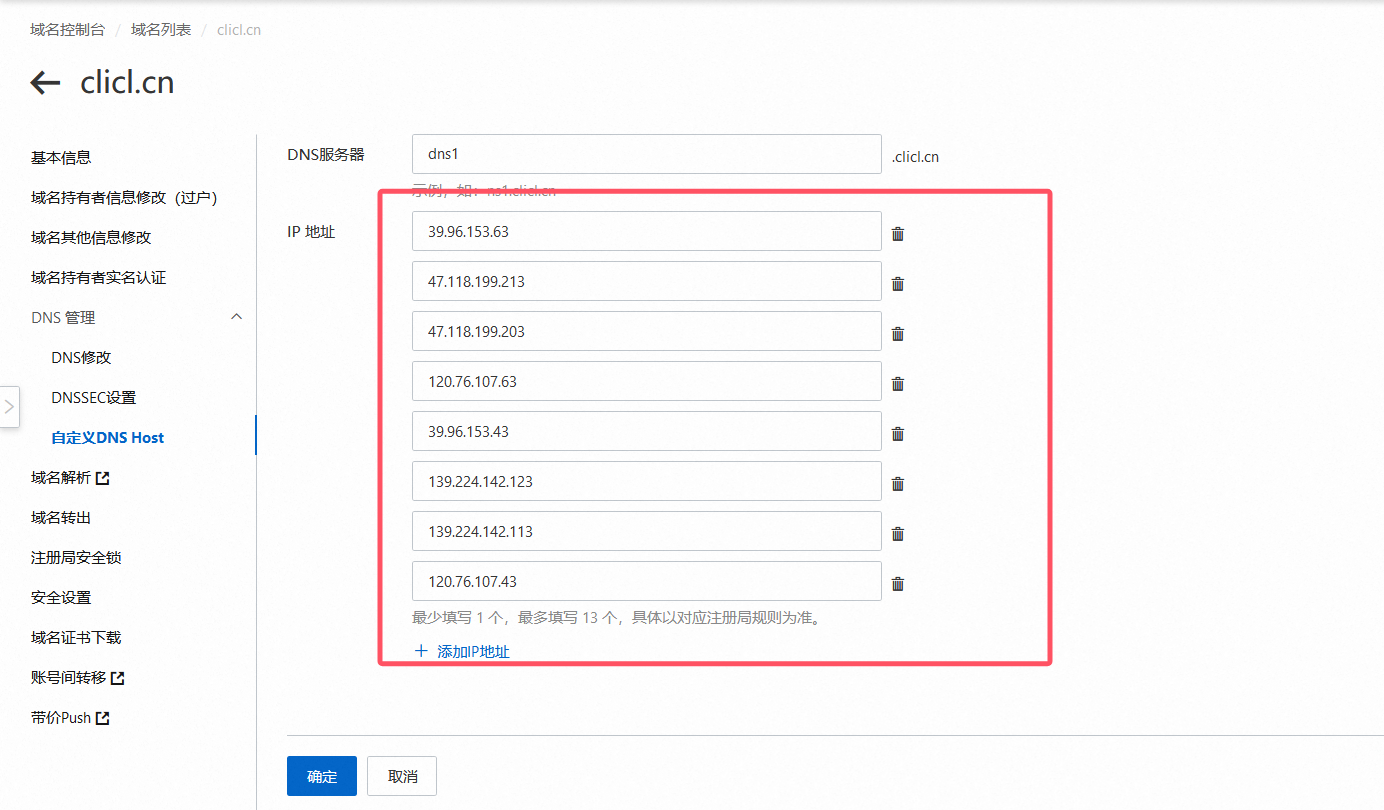Expand the collapsed left side panel arrow
The width and height of the screenshot is (1384, 810).
tap(9, 407)
